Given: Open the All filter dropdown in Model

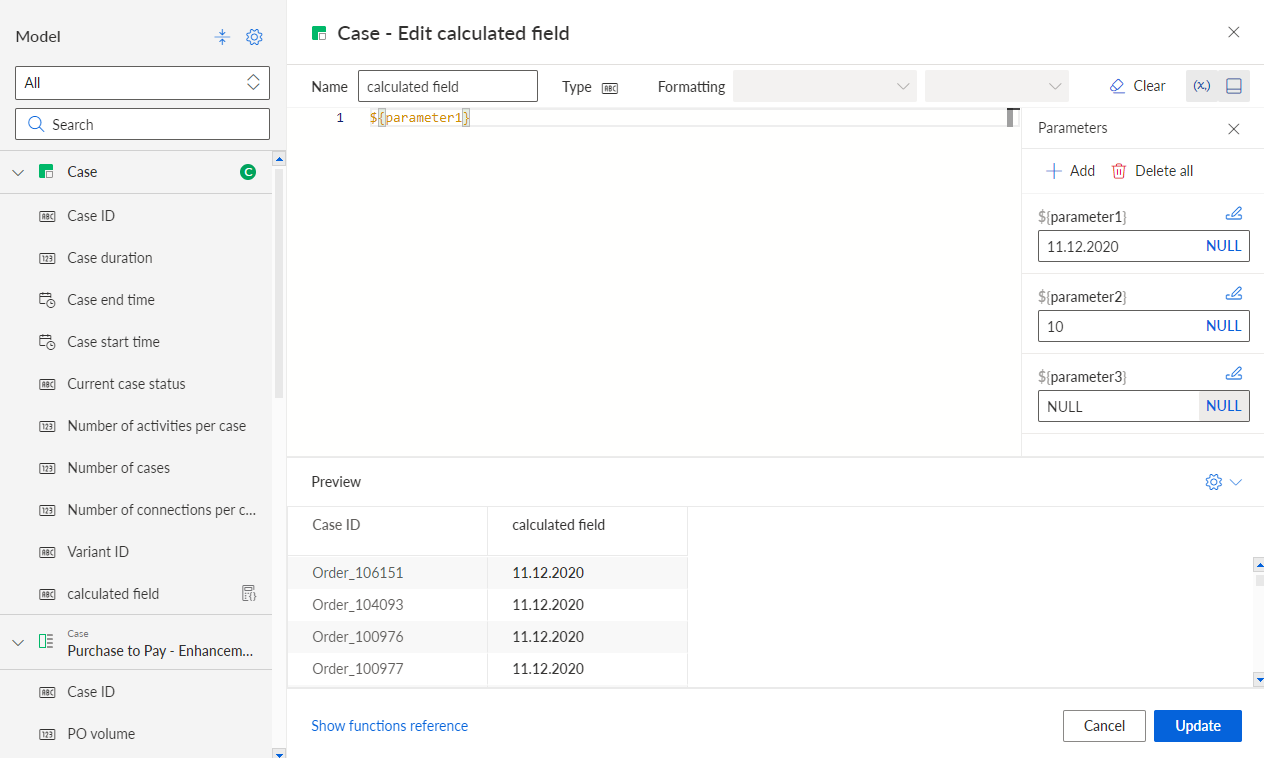Looking at the screenshot, I should point(142,83).
